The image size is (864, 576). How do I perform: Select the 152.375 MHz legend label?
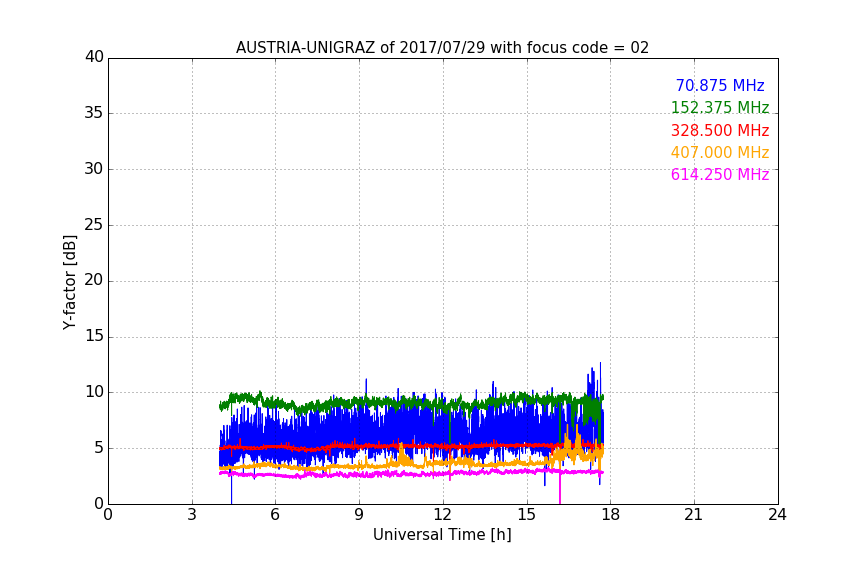720,107
